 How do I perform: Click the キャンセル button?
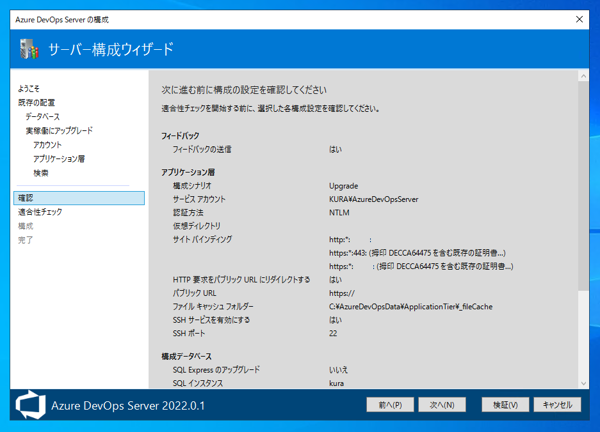[x=557, y=405]
